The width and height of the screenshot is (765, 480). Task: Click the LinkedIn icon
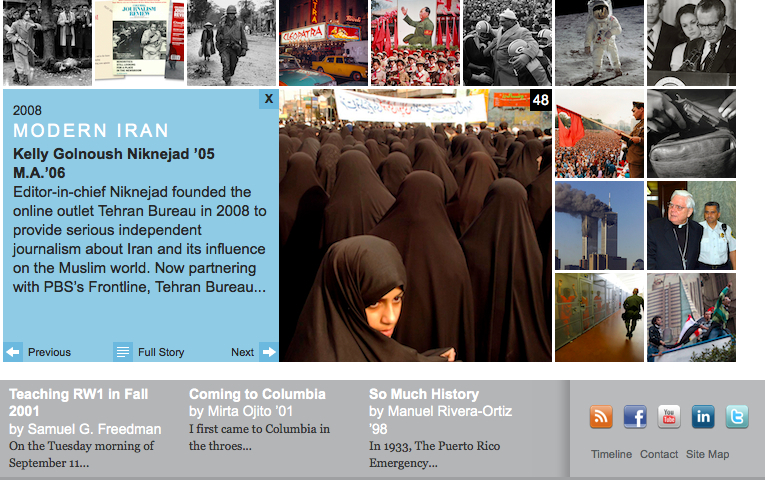pyautogui.click(x=703, y=417)
